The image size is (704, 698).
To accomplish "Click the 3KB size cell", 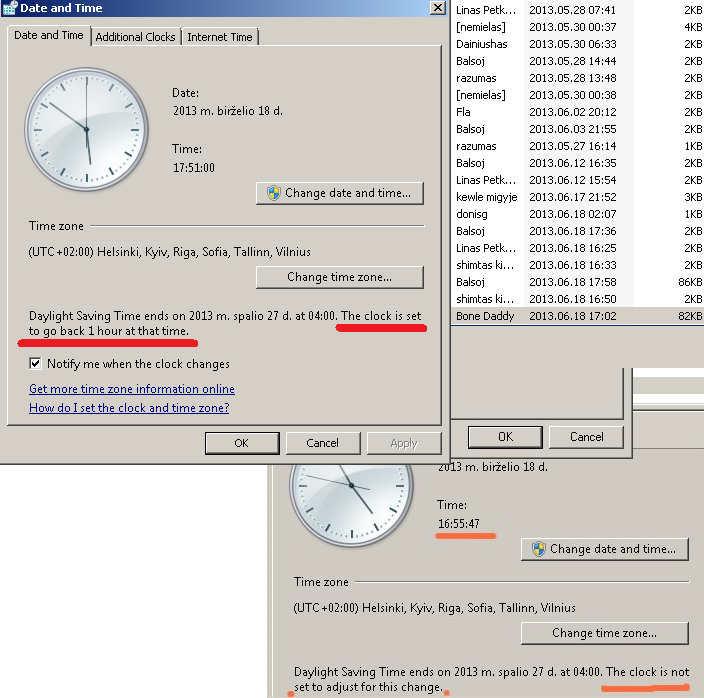I will 693,197.
